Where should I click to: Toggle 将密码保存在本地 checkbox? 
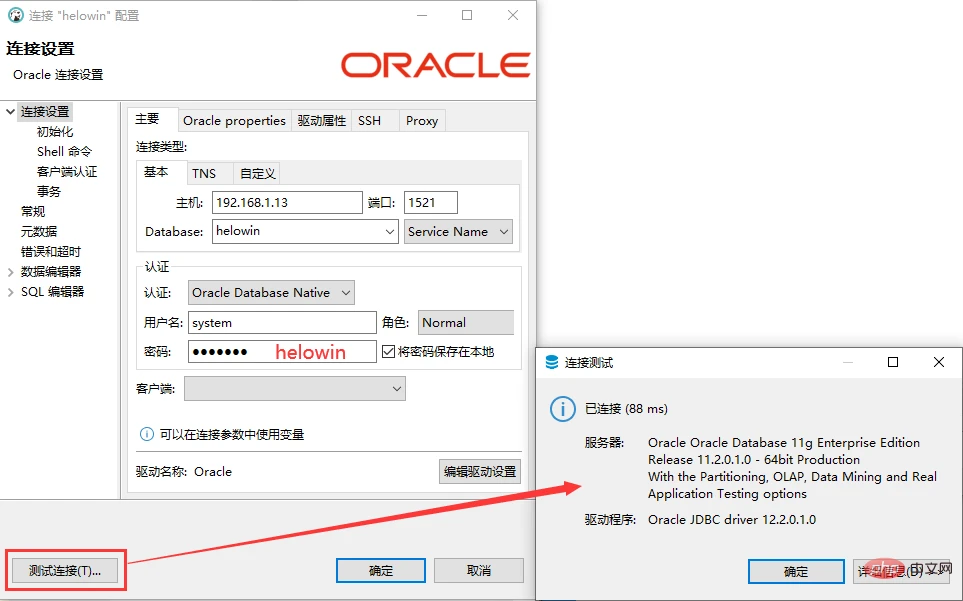tap(388, 352)
